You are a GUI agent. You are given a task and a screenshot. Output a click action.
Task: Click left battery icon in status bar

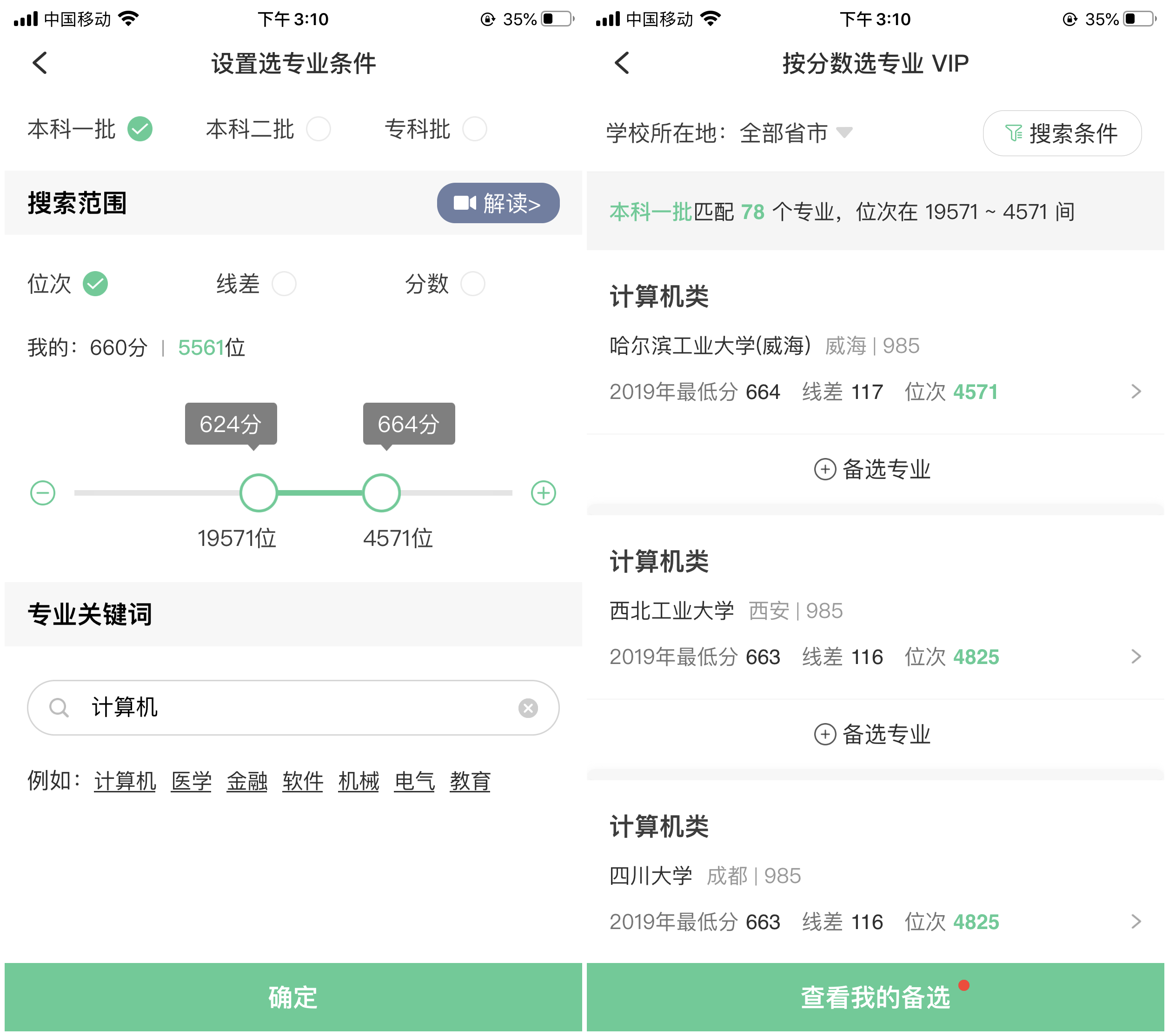coord(558,19)
